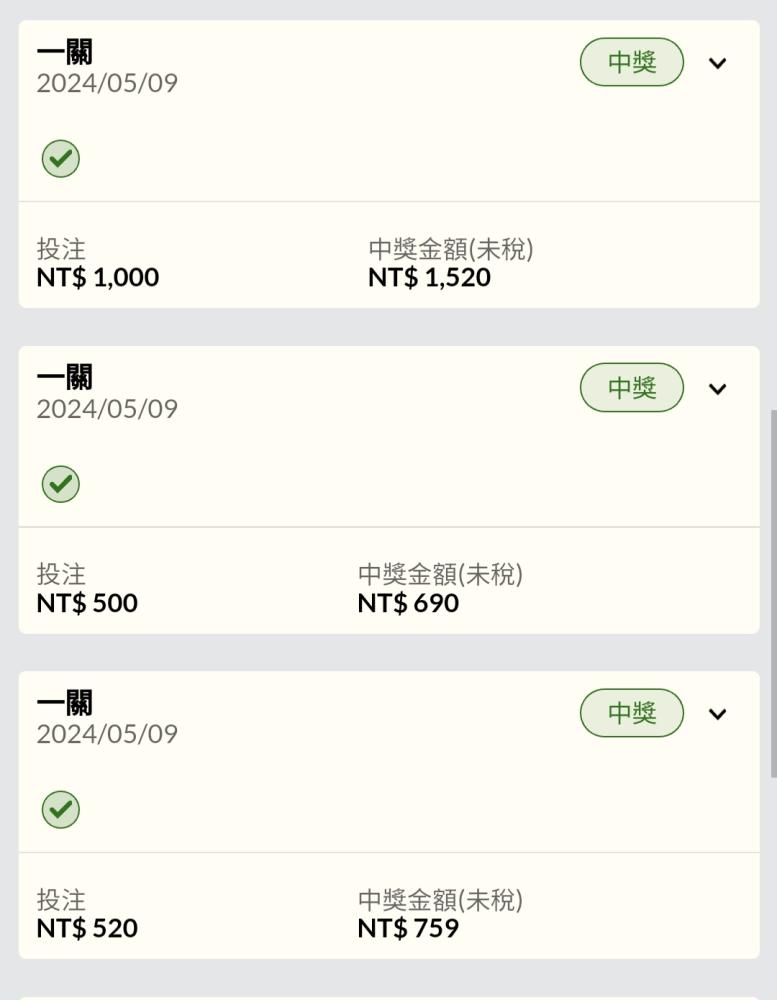777x1000 pixels.
Task: Click the NT$ 500 stake amount
Action: [x=87, y=603]
